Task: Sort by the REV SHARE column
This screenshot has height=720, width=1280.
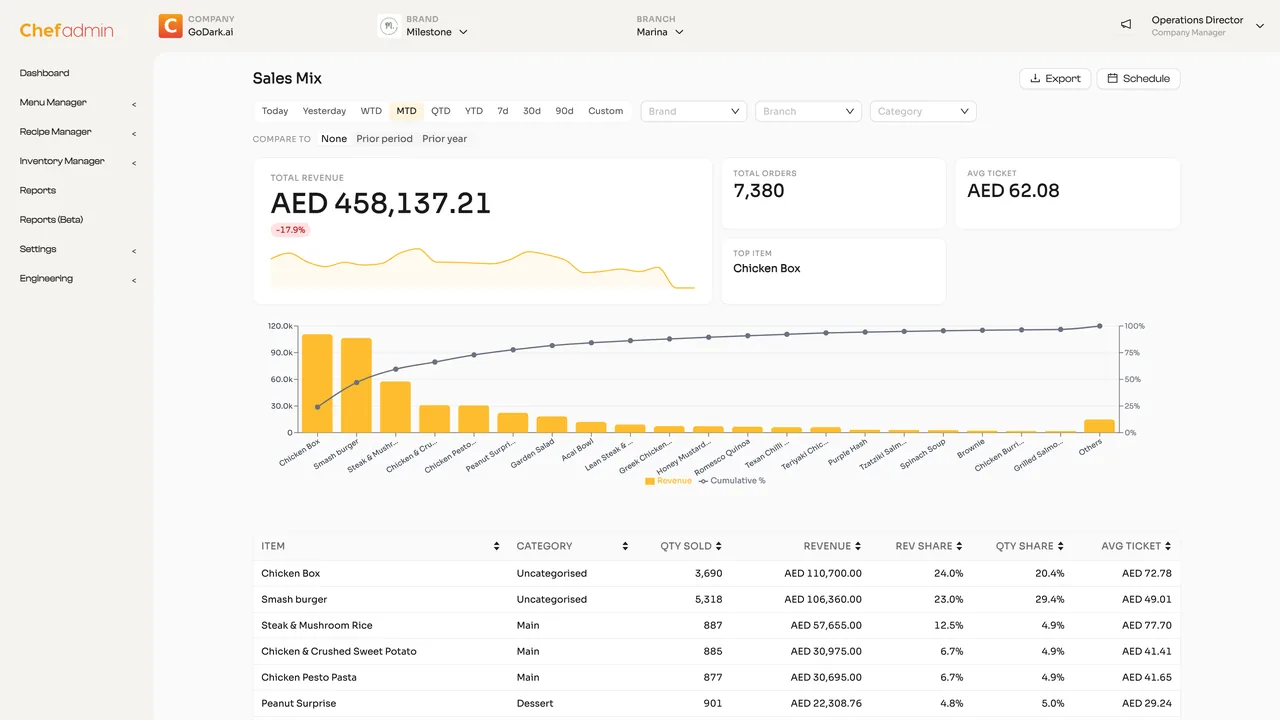Action: click(929, 546)
